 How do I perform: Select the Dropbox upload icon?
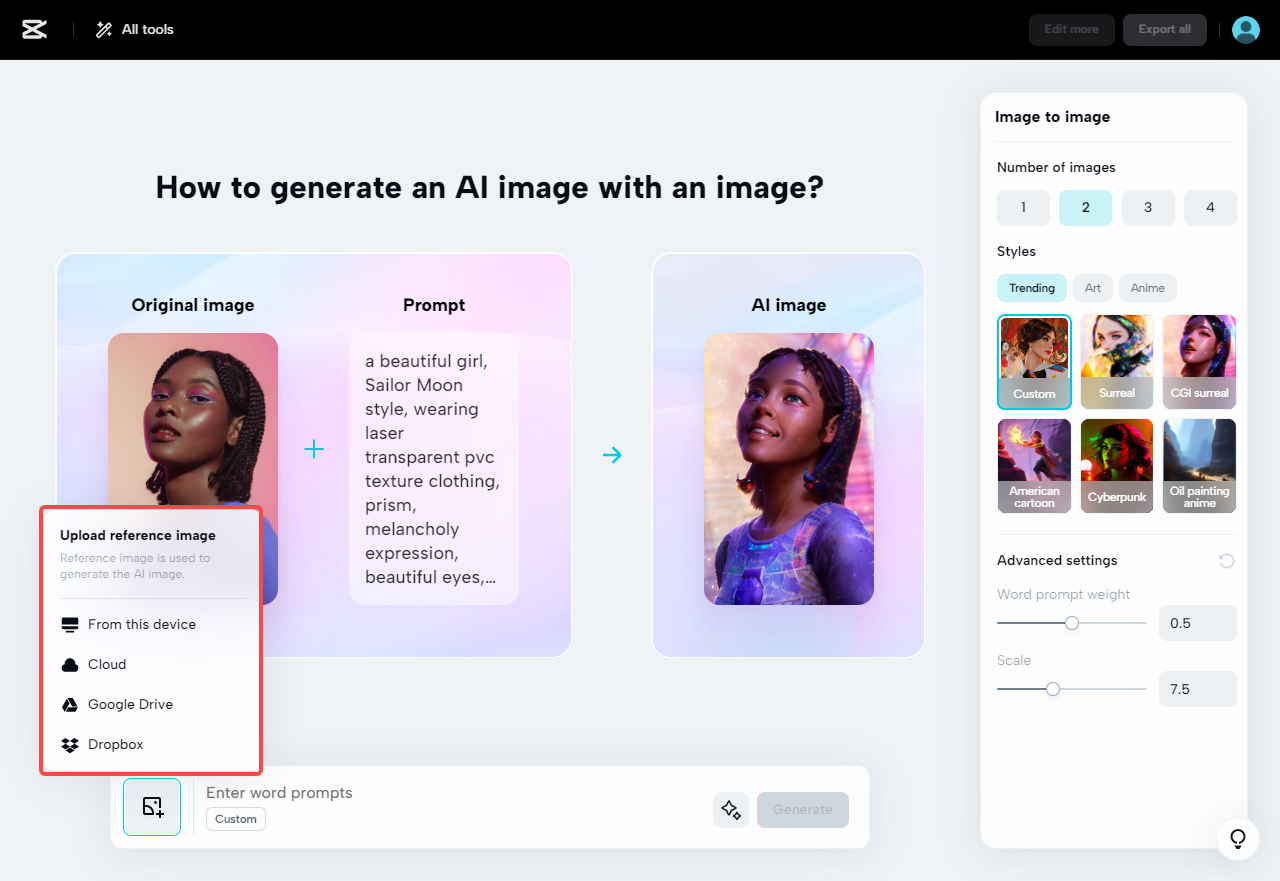click(x=69, y=744)
